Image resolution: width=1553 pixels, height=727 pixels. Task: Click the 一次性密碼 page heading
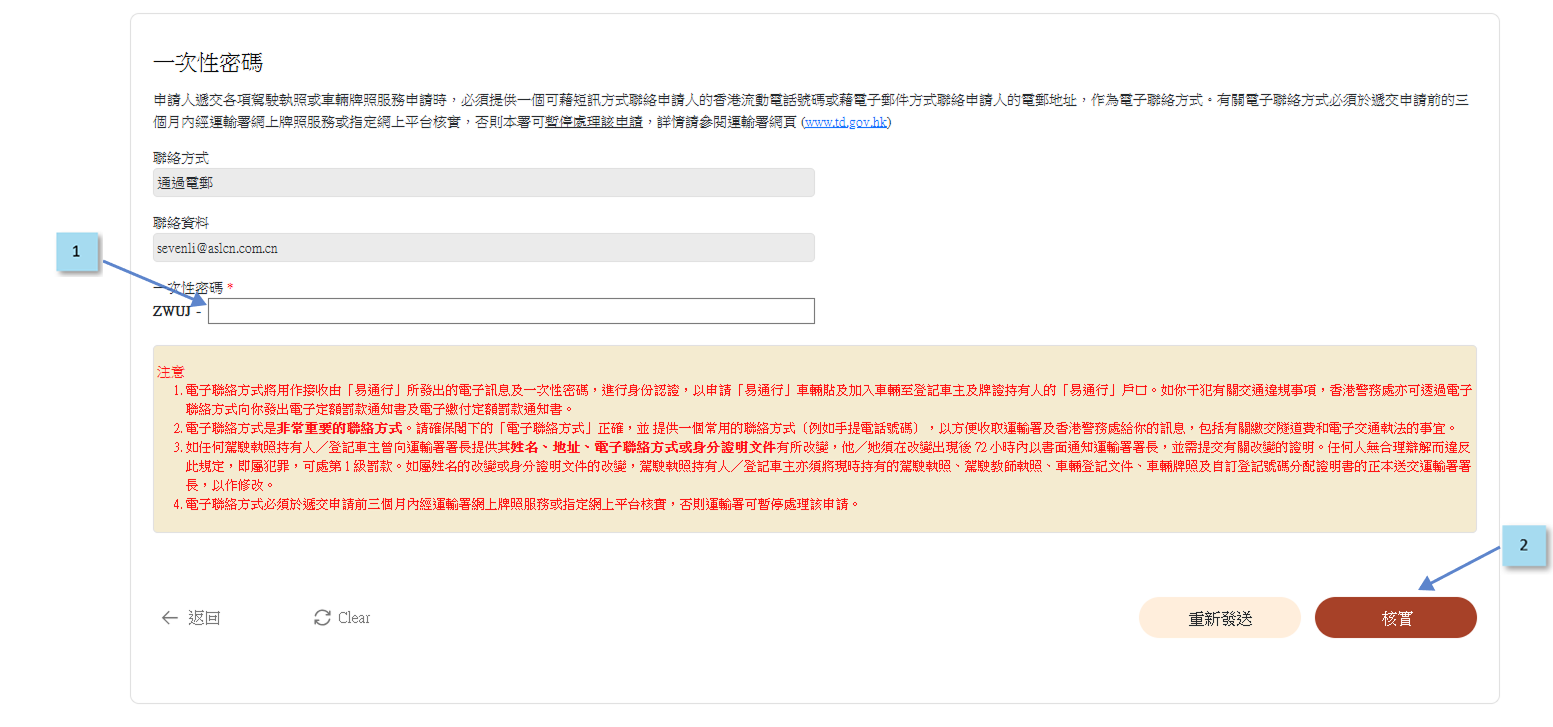point(207,63)
